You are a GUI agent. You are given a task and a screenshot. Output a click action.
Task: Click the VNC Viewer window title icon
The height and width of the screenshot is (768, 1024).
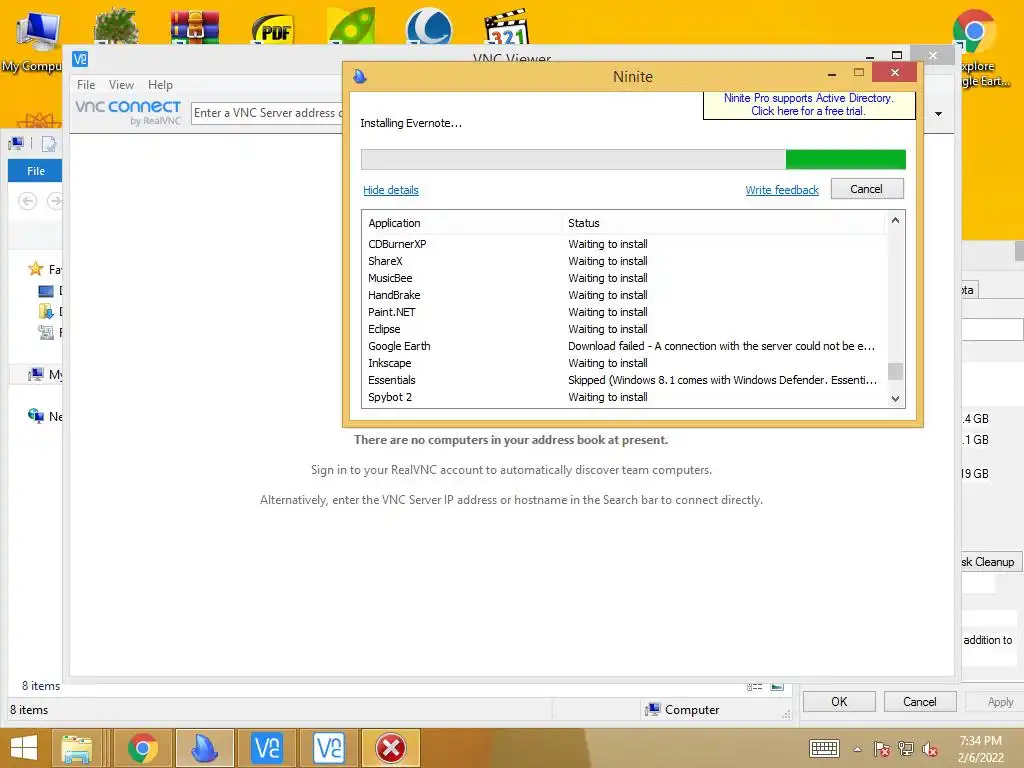(80, 59)
